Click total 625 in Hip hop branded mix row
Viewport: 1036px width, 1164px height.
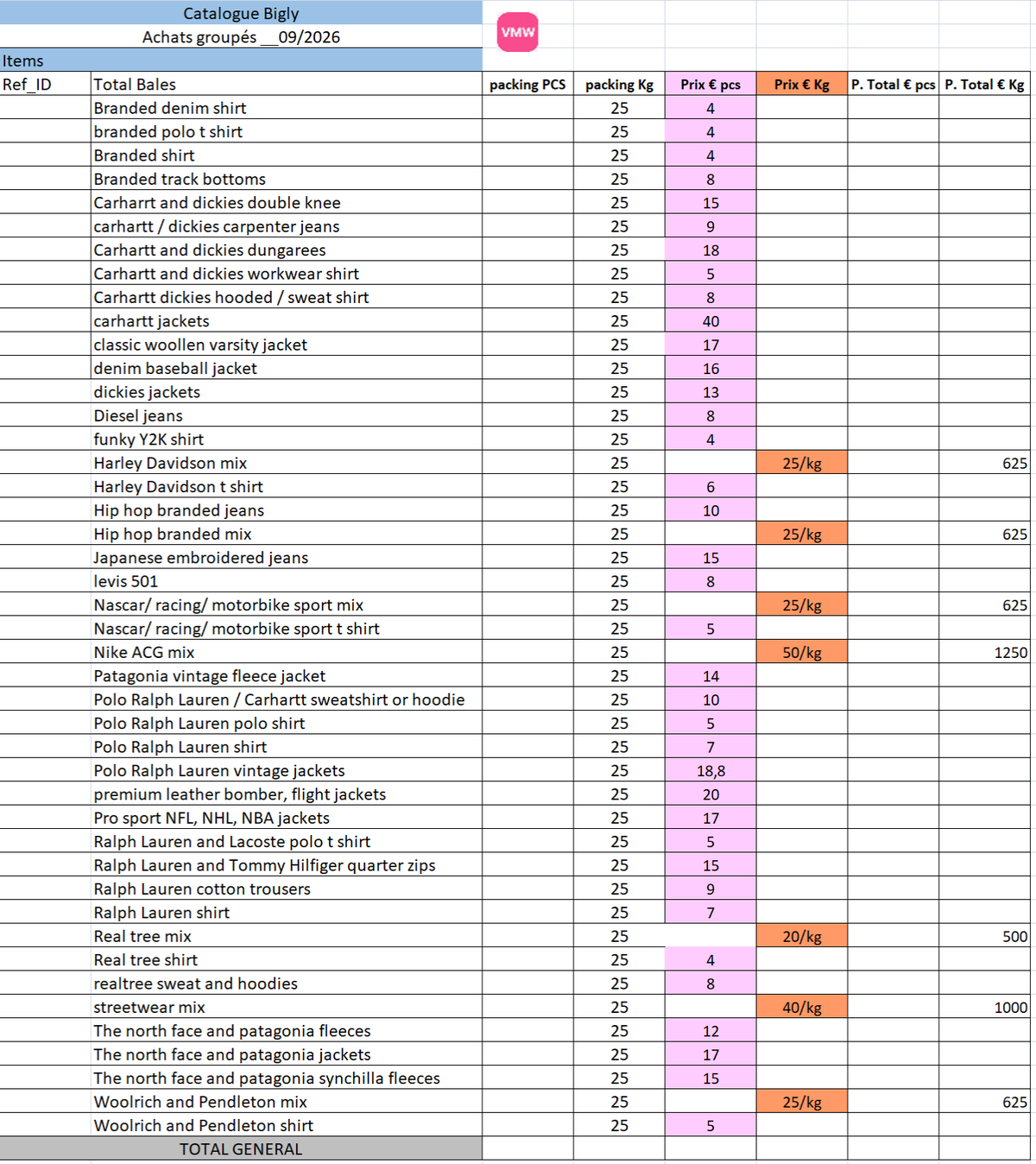point(985,534)
